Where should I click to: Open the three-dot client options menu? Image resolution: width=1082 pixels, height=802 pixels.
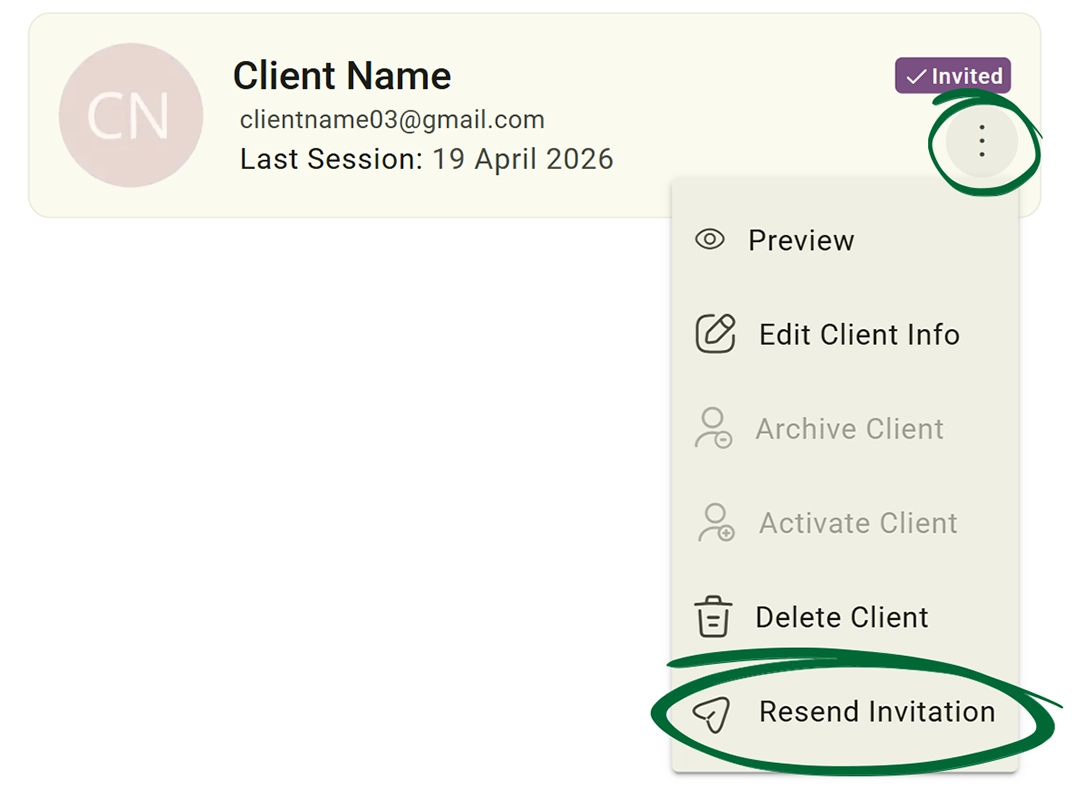tap(981, 141)
